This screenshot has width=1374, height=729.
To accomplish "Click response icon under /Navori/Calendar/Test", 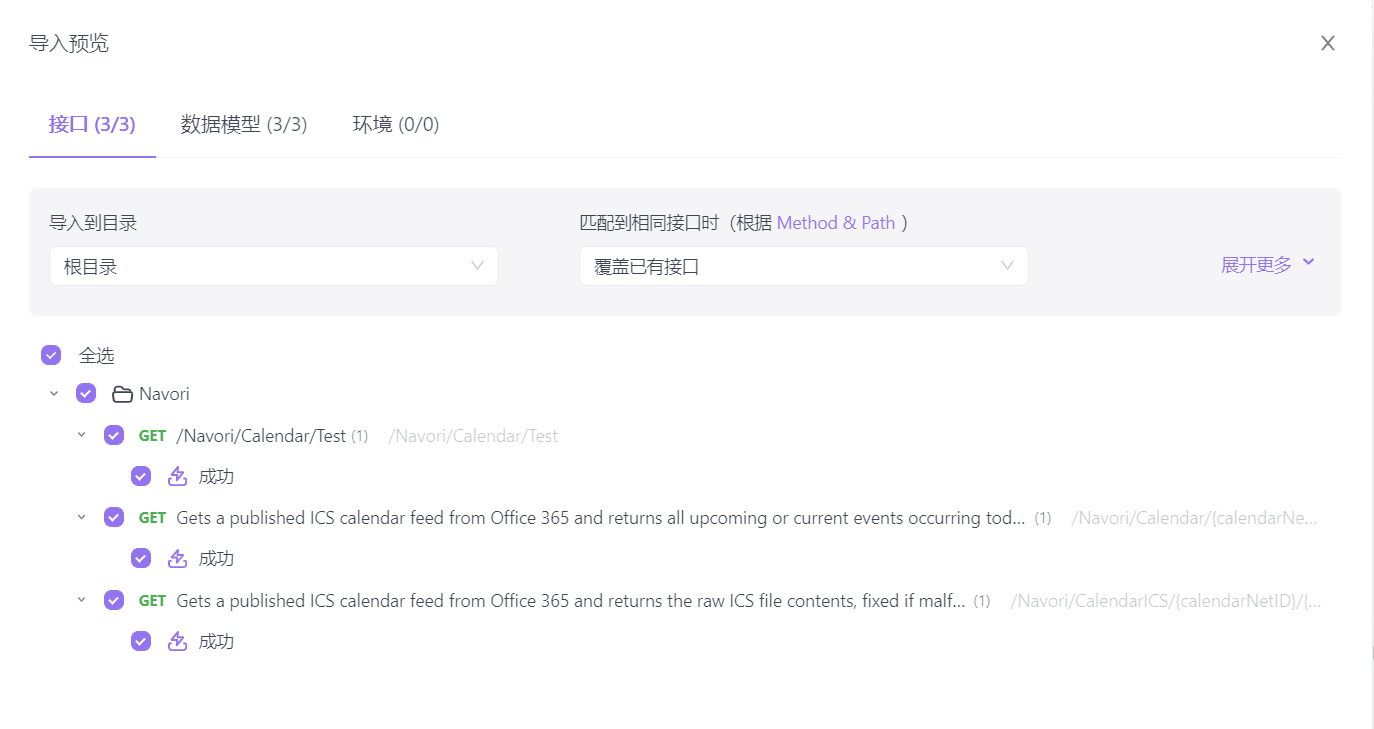I will pyautogui.click(x=177, y=476).
